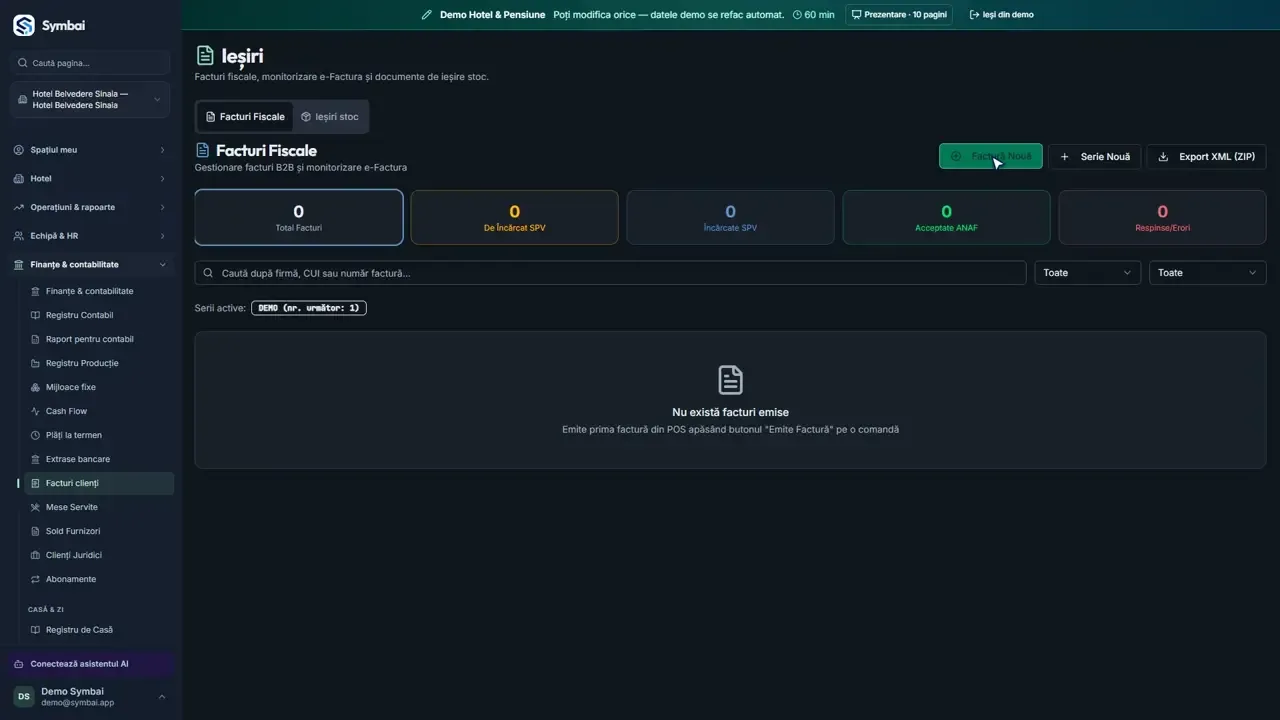
Task: Click Clienți Juridici icon in sidebar
Action: coord(36,555)
